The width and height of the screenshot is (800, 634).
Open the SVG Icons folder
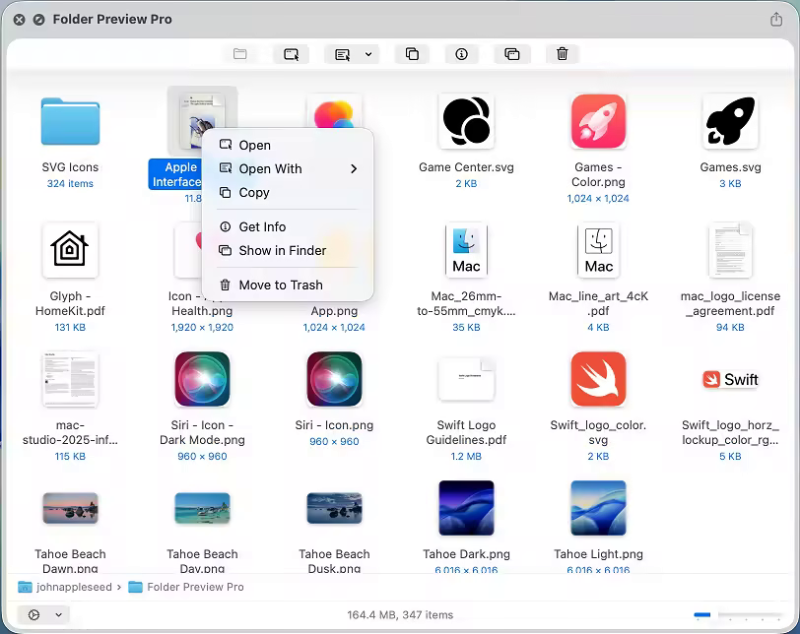(x=70, y=123)
